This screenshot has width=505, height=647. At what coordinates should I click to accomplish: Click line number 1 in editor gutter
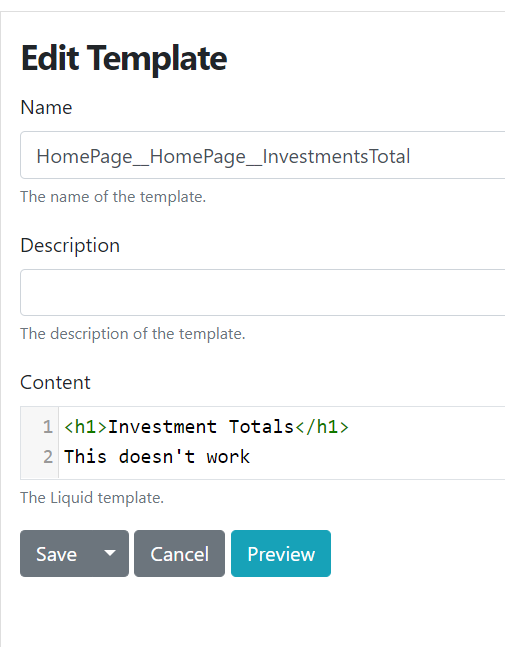pos(48,427)
